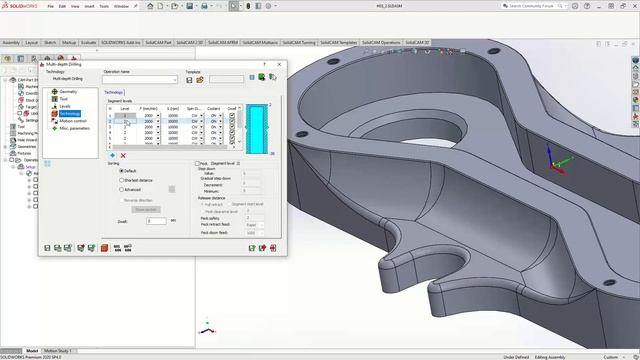Click the load template folder icon
640x360 pixels.
pos(200,80)
